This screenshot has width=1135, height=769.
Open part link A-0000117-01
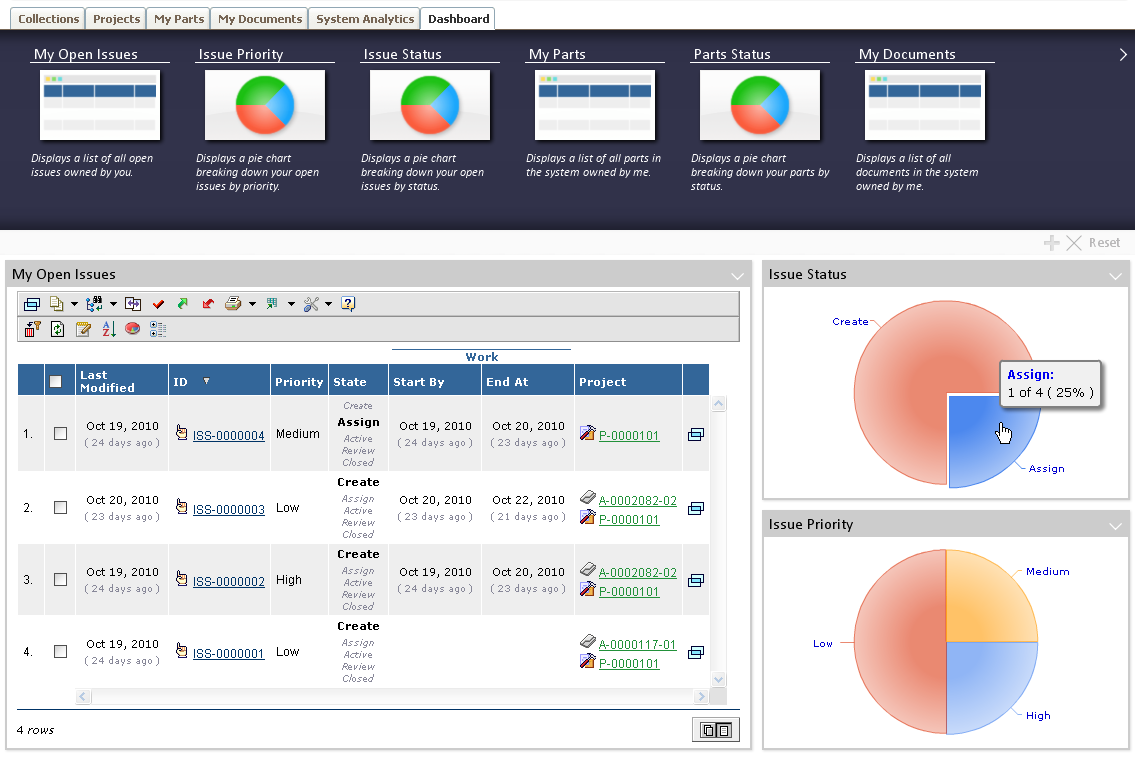click(x=637, y=645)
